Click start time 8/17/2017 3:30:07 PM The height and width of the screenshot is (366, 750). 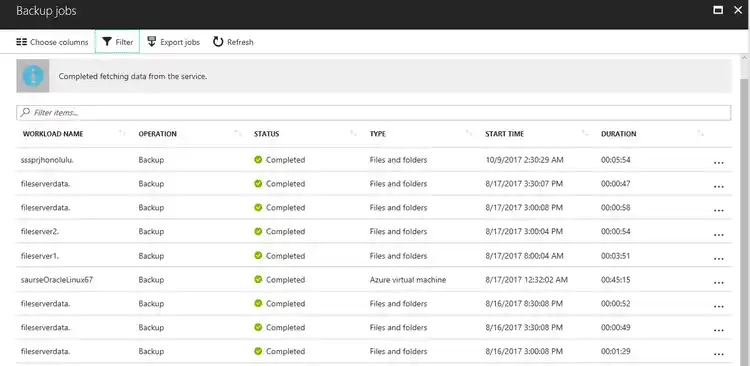click(x=524, y=184)
